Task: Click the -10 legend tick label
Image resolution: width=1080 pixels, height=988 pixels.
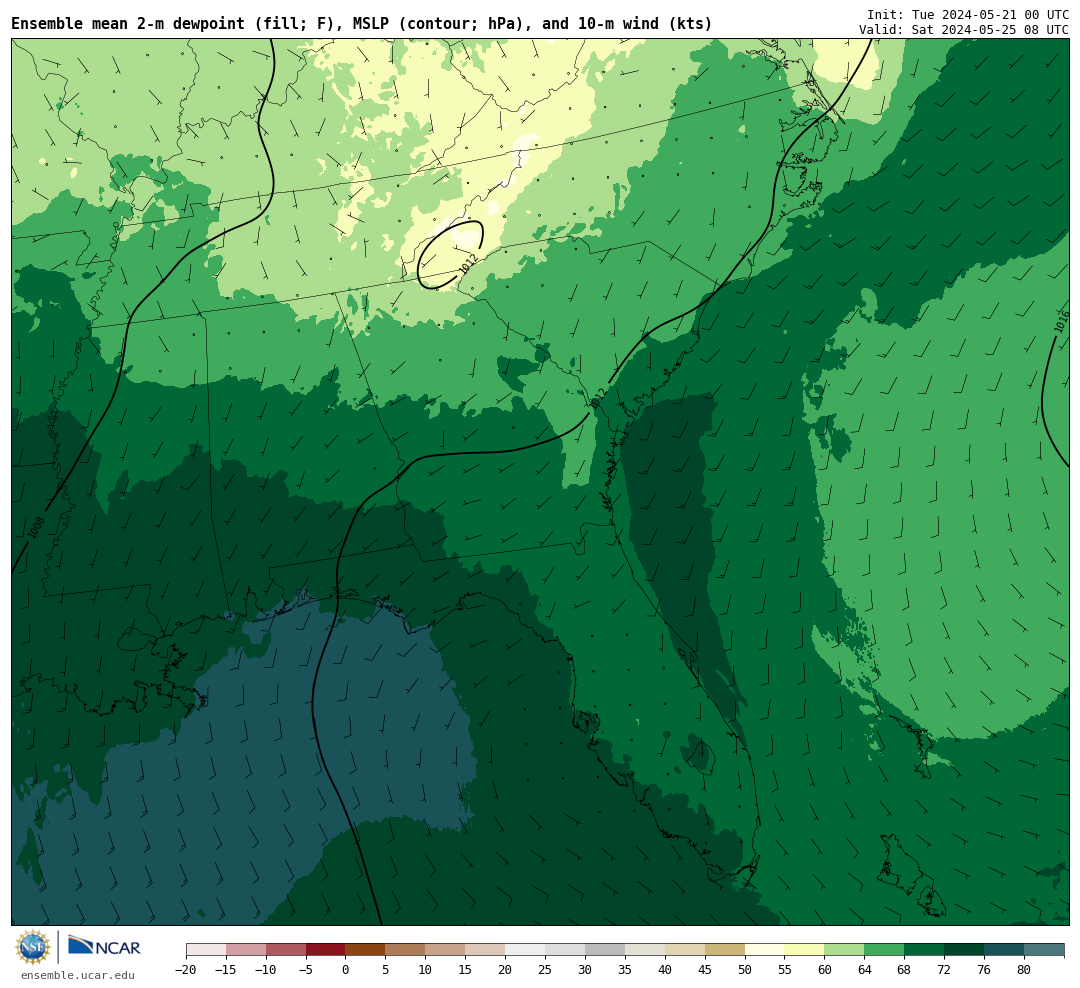Action: [x=266, y=970]
